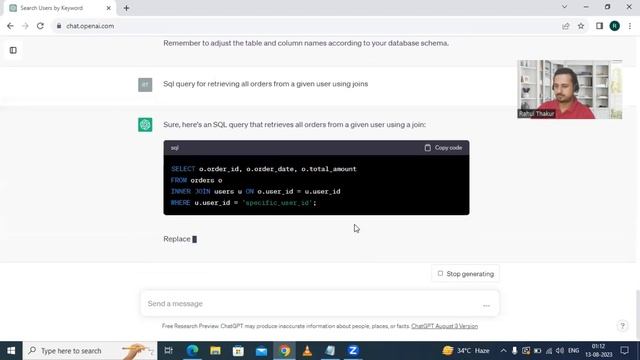The image size is (640, 360).
Task: Open the Chrome three-dot menu
Action: tap(630, 26)
